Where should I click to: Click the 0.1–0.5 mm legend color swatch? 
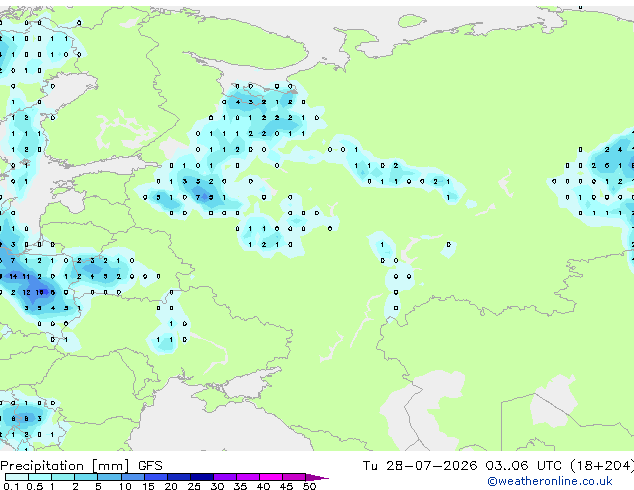tap(17, 477)
